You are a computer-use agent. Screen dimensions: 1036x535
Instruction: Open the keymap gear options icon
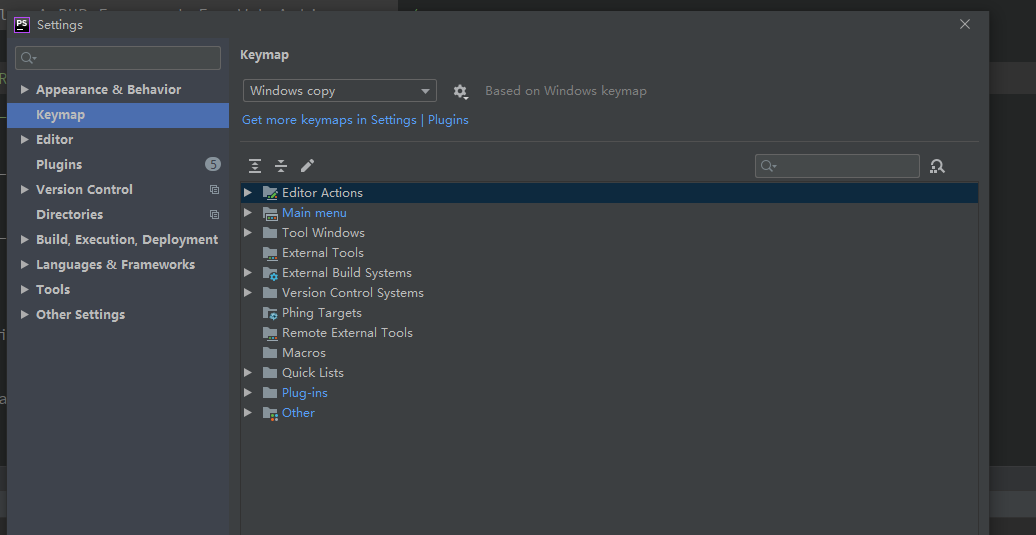pos(460,91)
